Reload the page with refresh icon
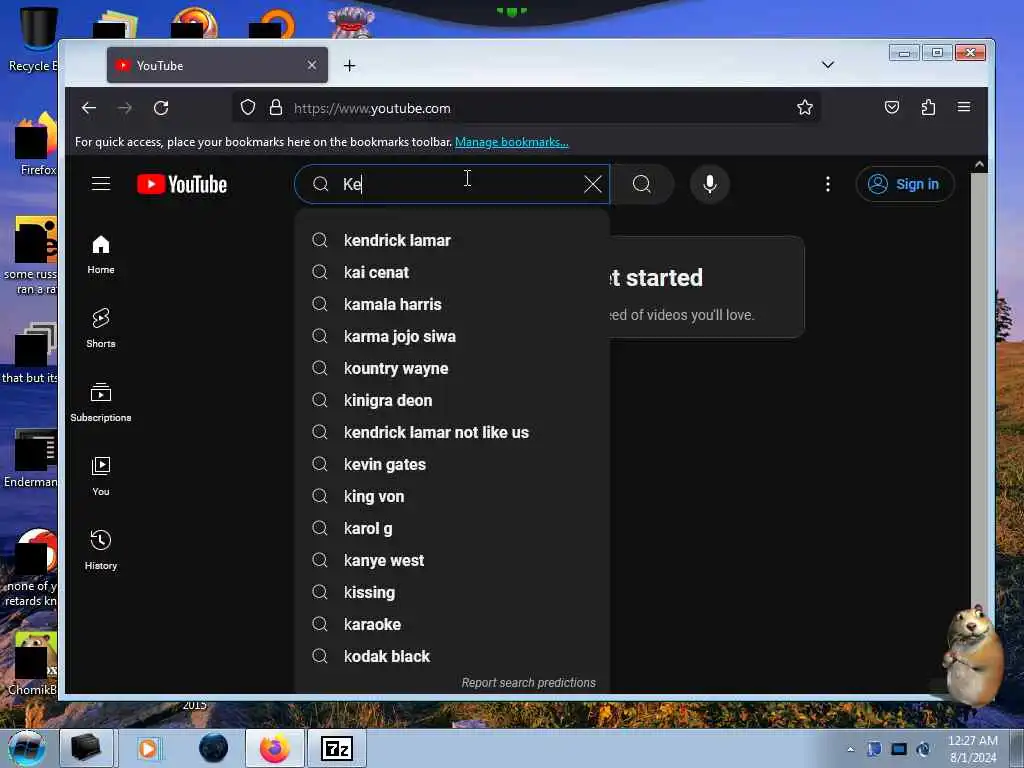 click(161, 108)
